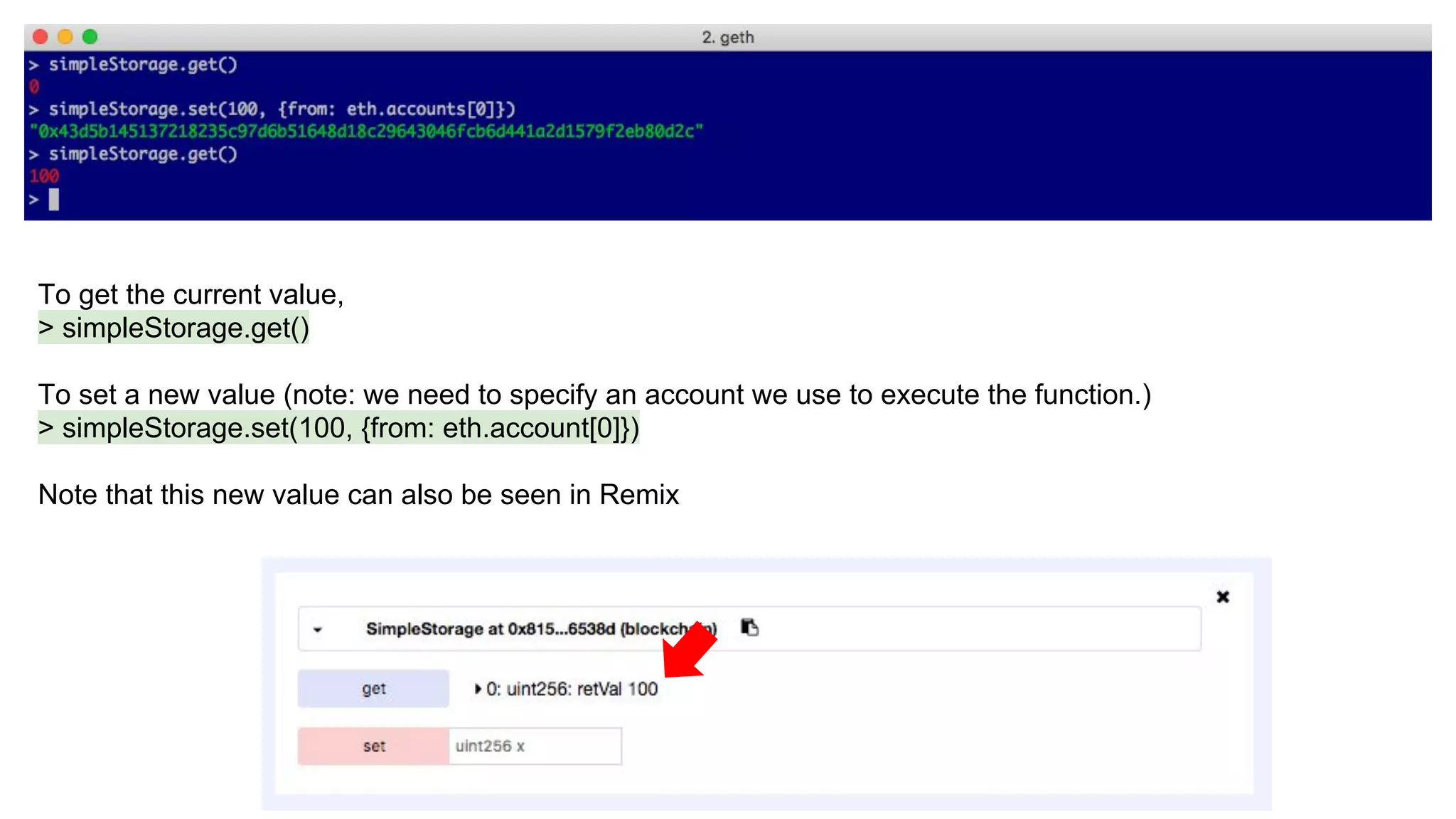Screen dimensions: 1456x819
Task: Click the highlighted simpleStorage.set(100, {from: eth.account[0]}) text
Action: point(338,428)
